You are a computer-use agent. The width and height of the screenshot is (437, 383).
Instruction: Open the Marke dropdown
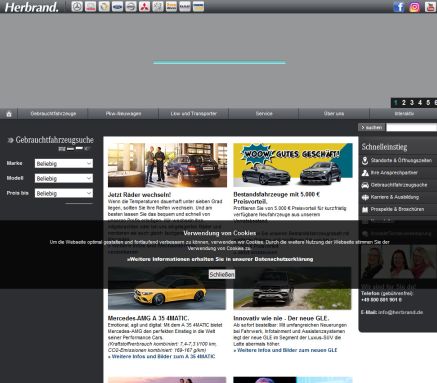click(x=64, y=163)
